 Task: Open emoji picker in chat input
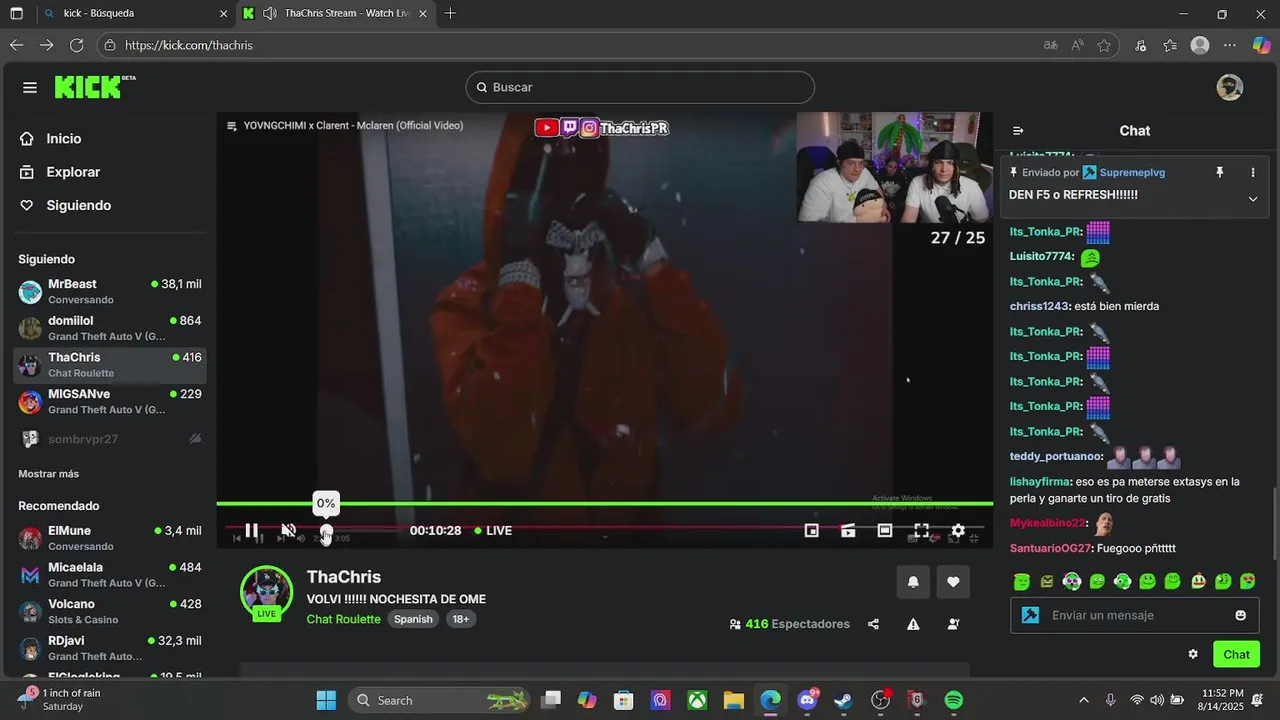coord(1241,615)
